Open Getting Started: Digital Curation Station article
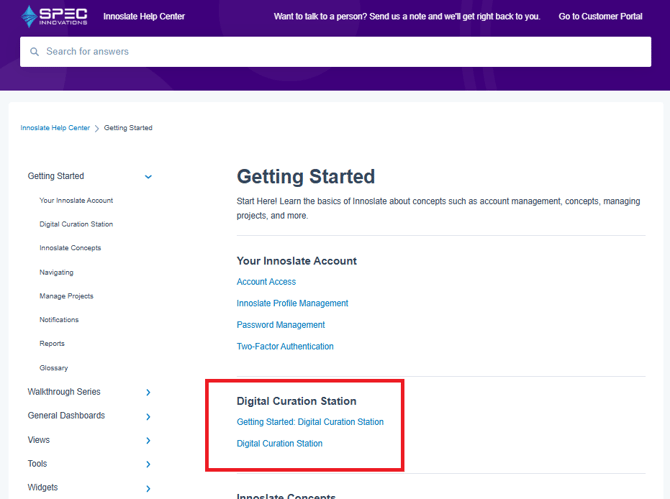The height and width of the screenshot is (499, 670). click(x=310, y=422)
